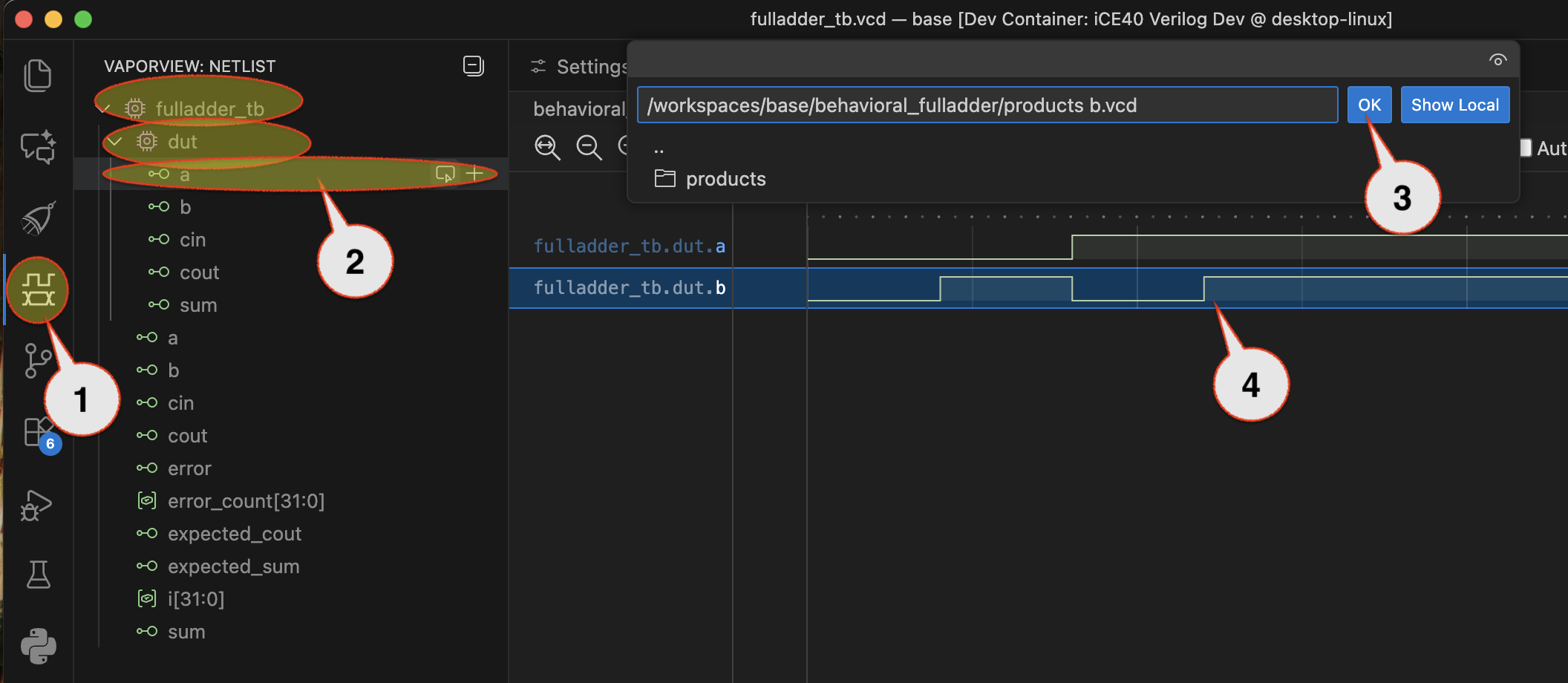Toggle the Auto checkbox at right edge

(1525, 148)
